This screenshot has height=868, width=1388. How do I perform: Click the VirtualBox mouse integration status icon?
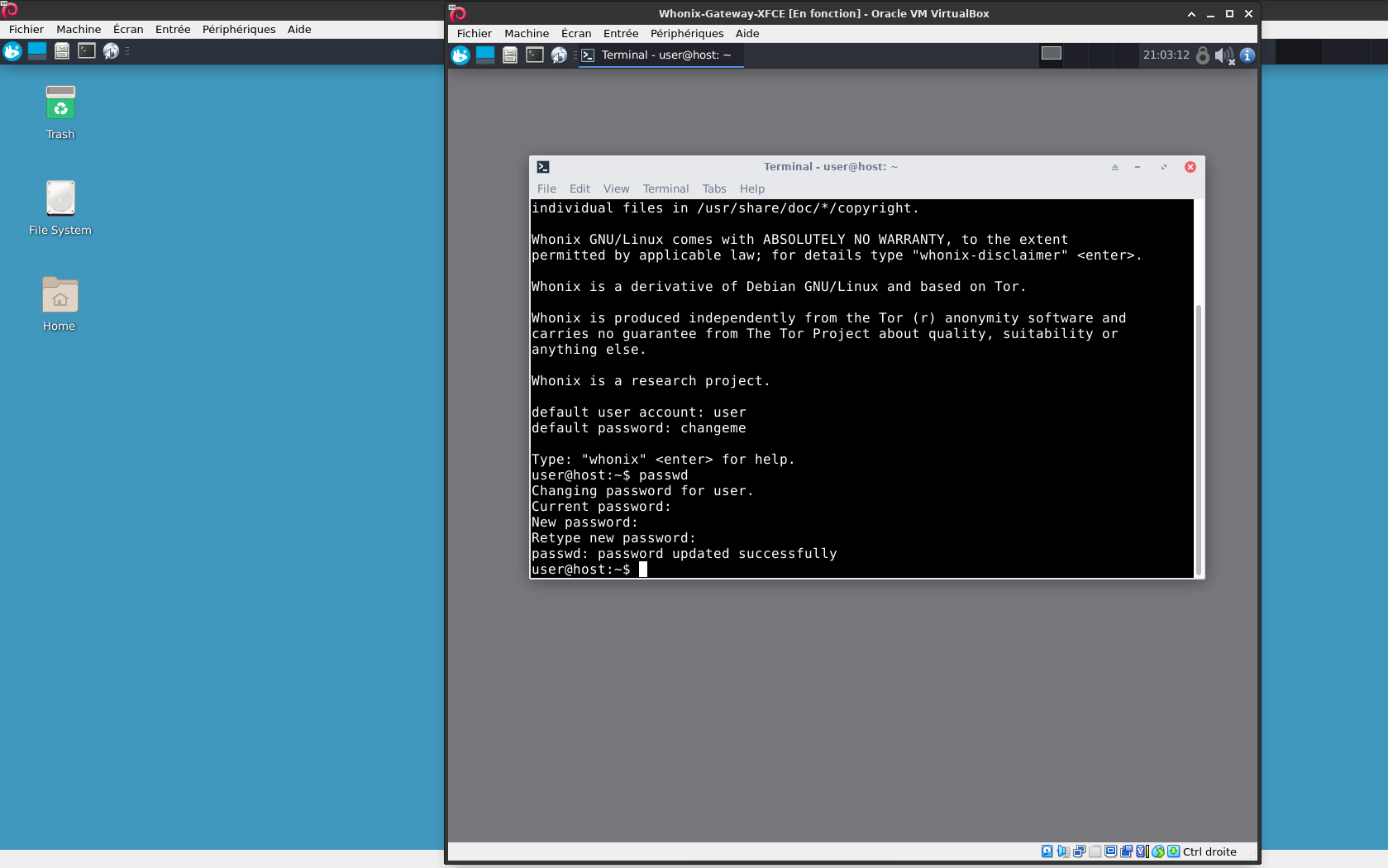[1158, 851]
